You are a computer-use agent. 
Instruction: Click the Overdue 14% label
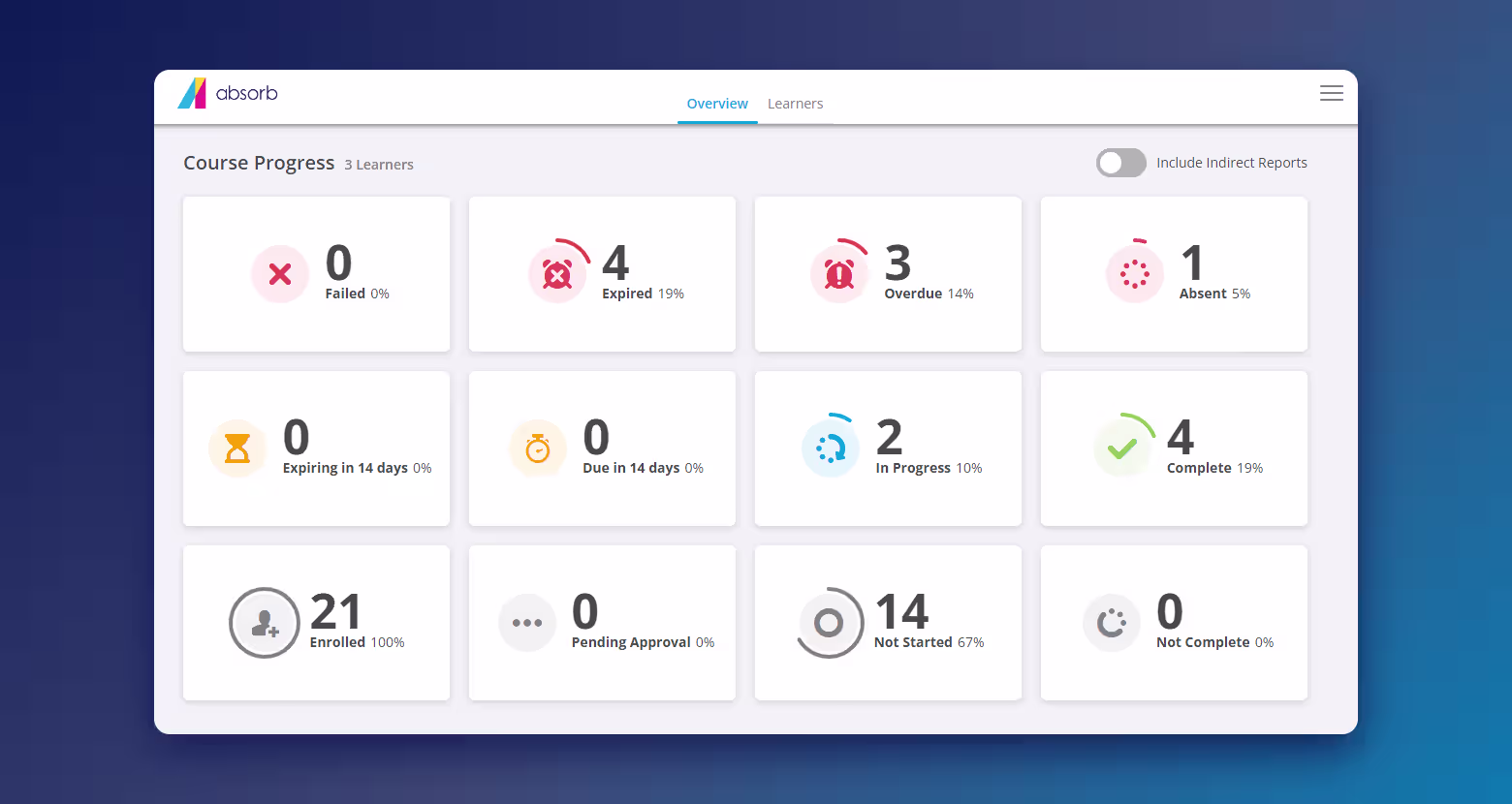coord(929,294)
